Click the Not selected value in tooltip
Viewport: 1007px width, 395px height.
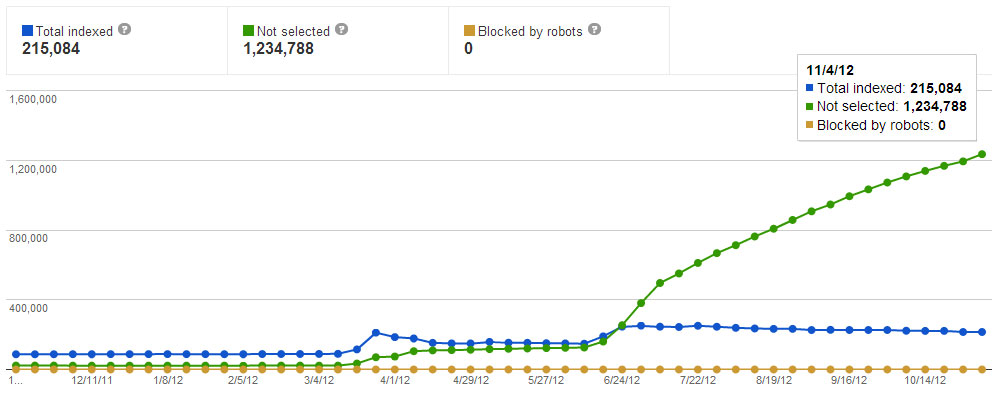click(x=935, y=107)
